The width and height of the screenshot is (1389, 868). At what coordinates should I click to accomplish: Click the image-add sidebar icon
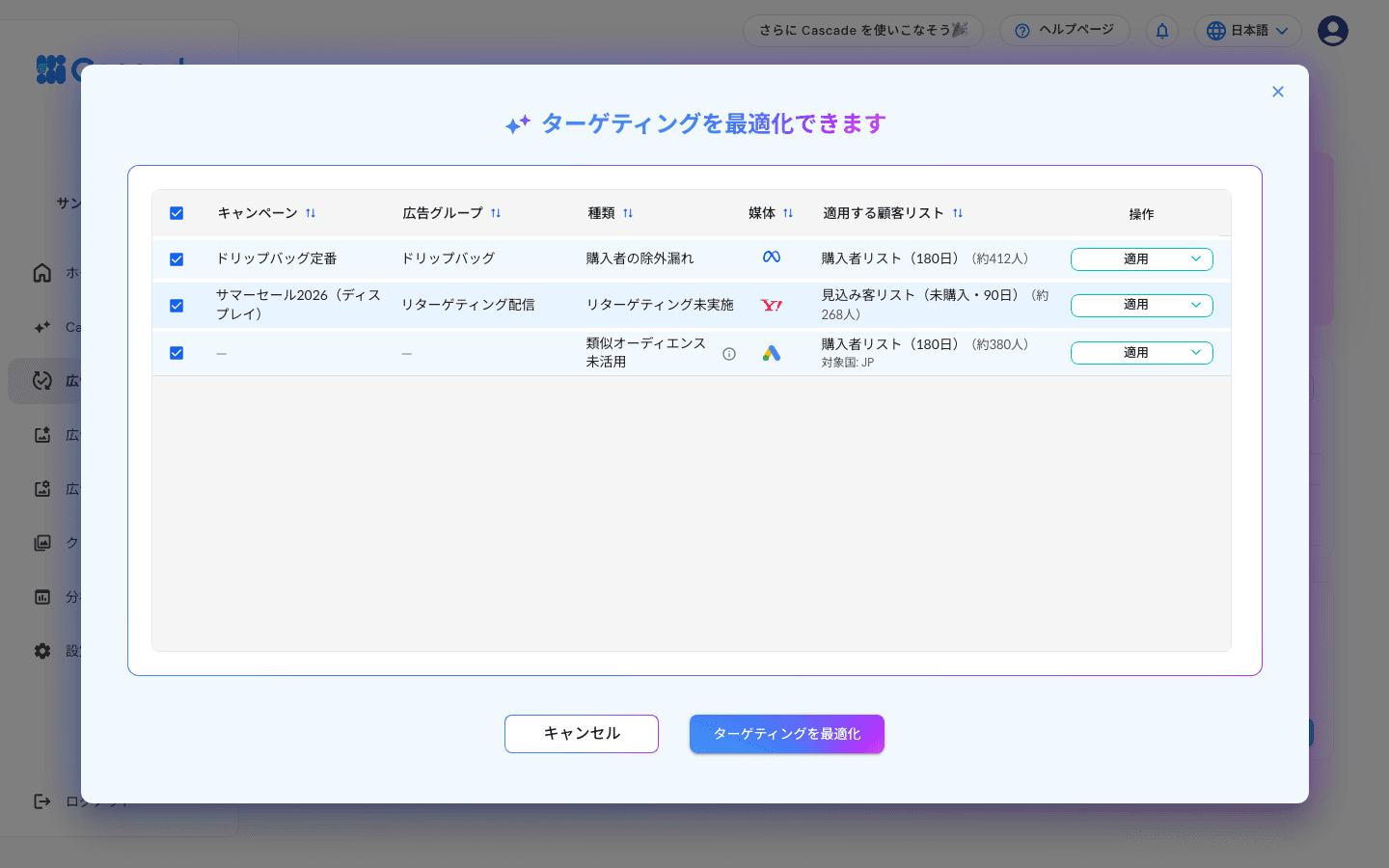click(x=42, y=435)
